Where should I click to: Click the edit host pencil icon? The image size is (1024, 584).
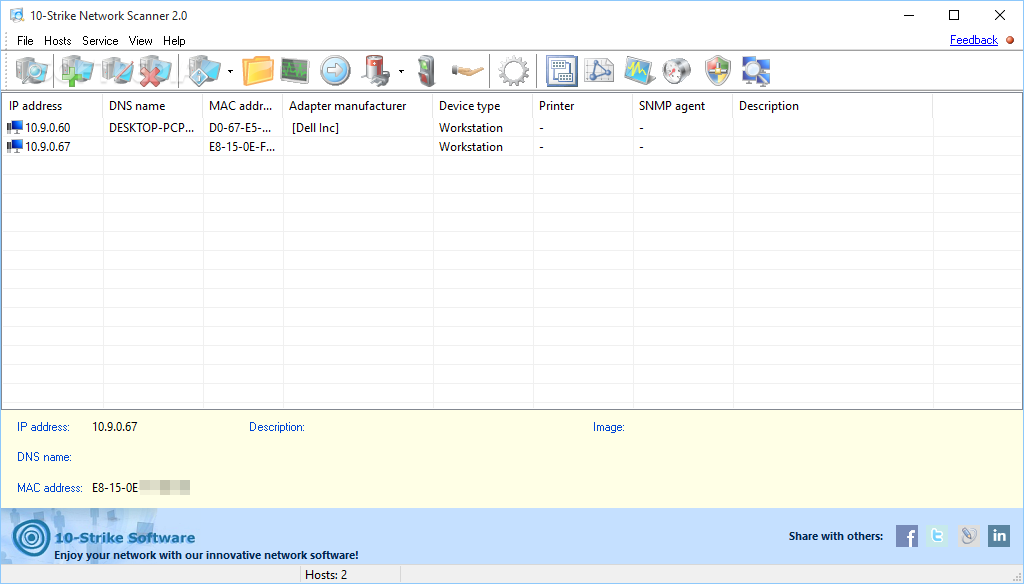click(118, 71)
